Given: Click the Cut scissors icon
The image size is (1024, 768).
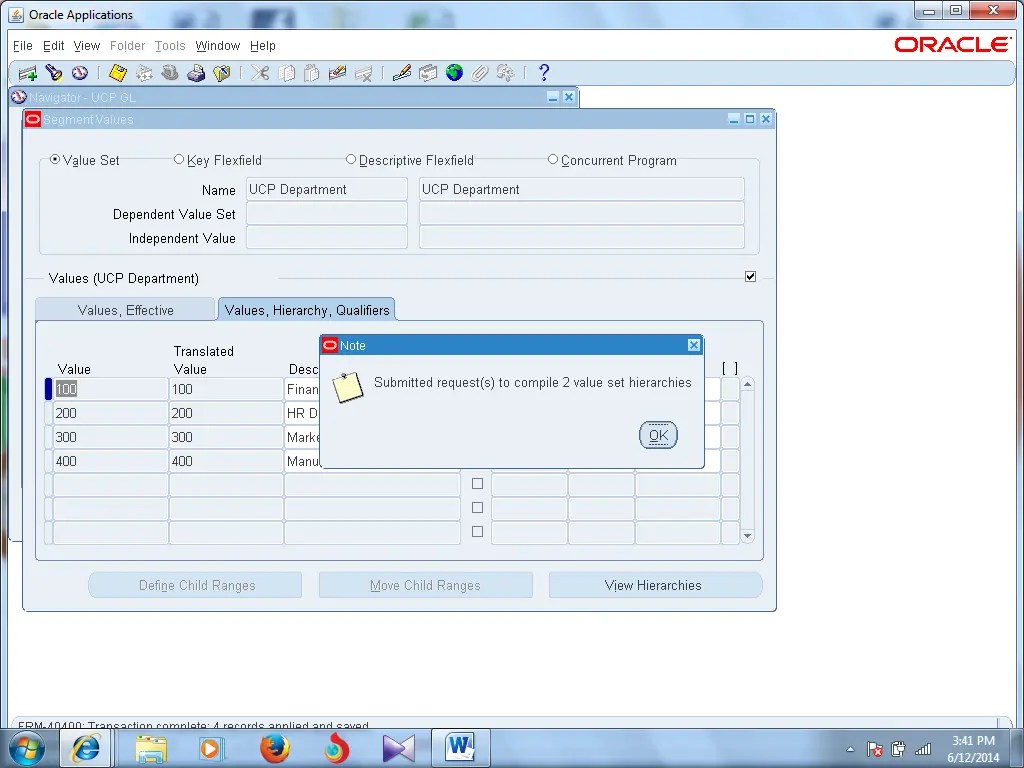Looking at the screenshot, I should (260, 73).
